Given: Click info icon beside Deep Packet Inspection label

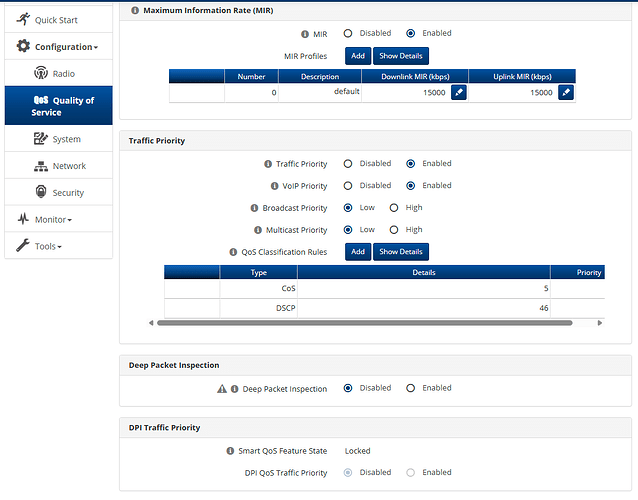Looking at the screenshot, I should (x=234, y=389).
